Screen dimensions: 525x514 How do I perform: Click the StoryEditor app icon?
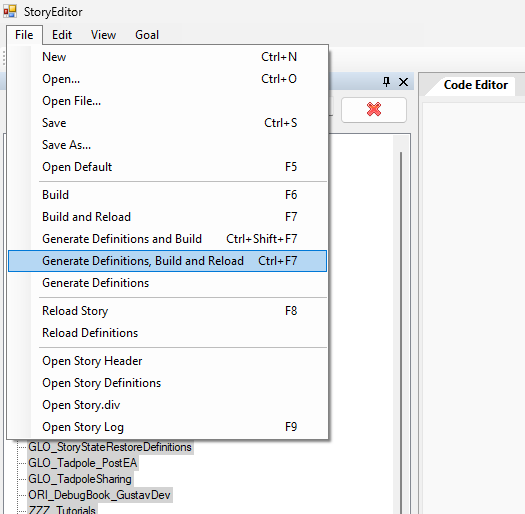(x=10, y=11)
